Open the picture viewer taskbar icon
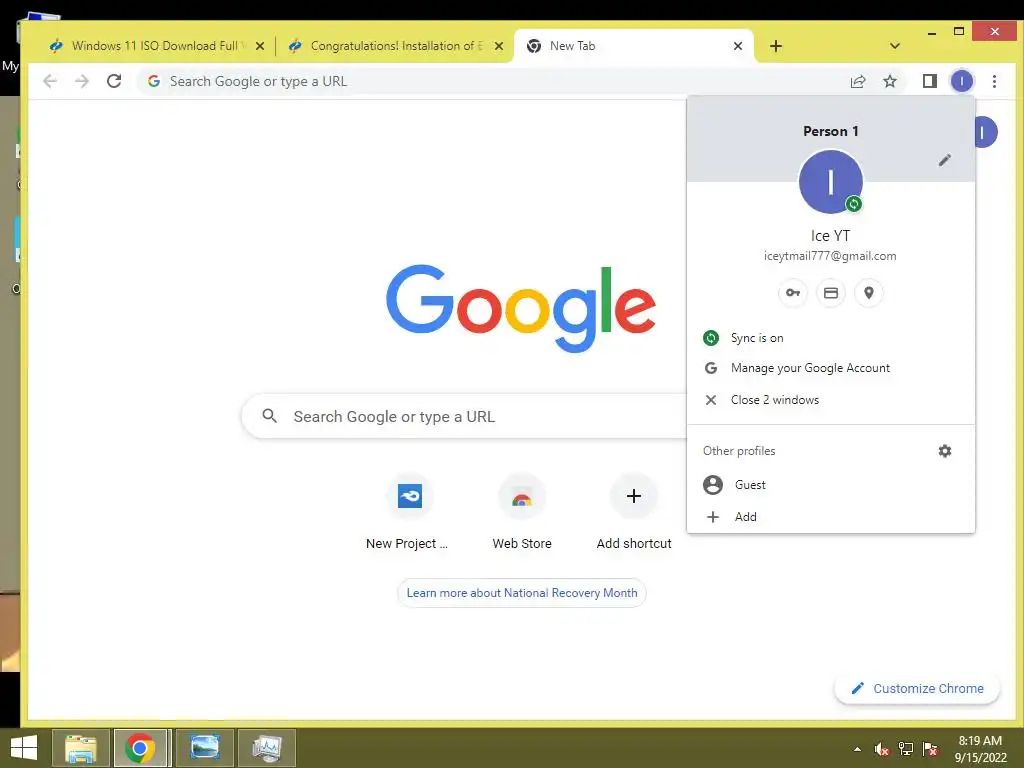This screenshot has height=768, width=1024. [204, 748]
